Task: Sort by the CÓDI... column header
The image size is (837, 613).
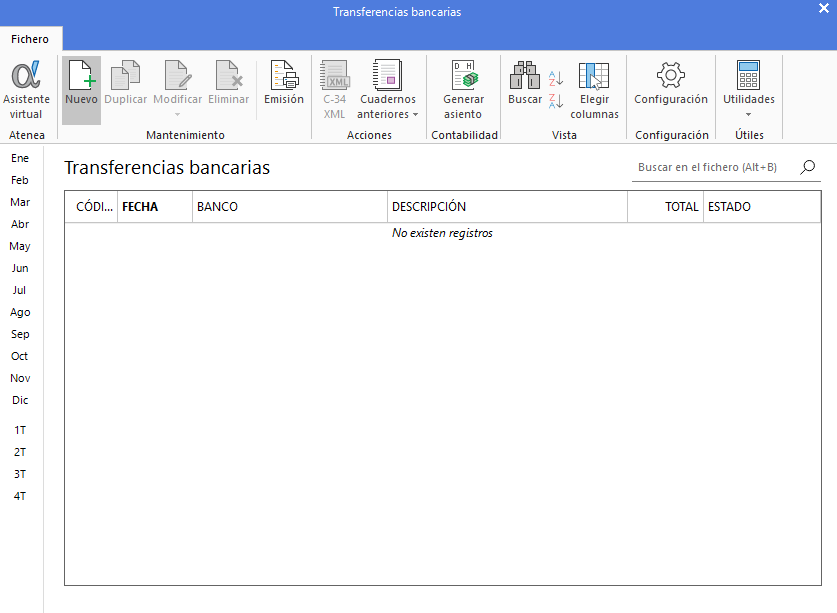Action: [x=91, y=207]
